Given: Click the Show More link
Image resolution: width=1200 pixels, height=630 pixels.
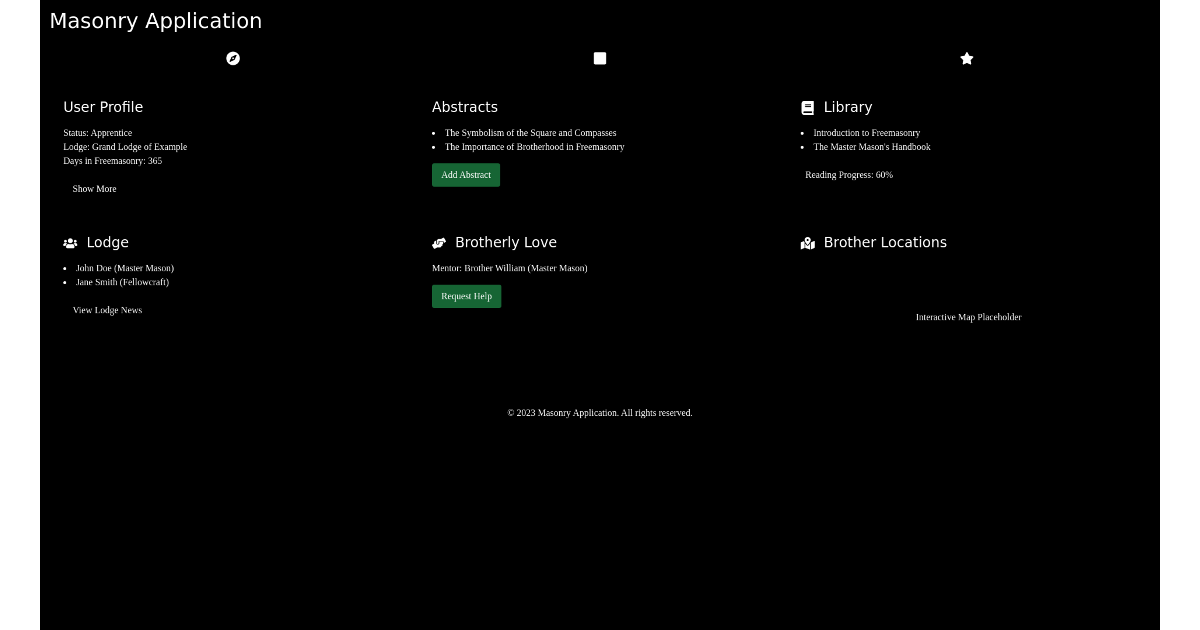Looking at the screenshot, I should [x=94, y=188].
